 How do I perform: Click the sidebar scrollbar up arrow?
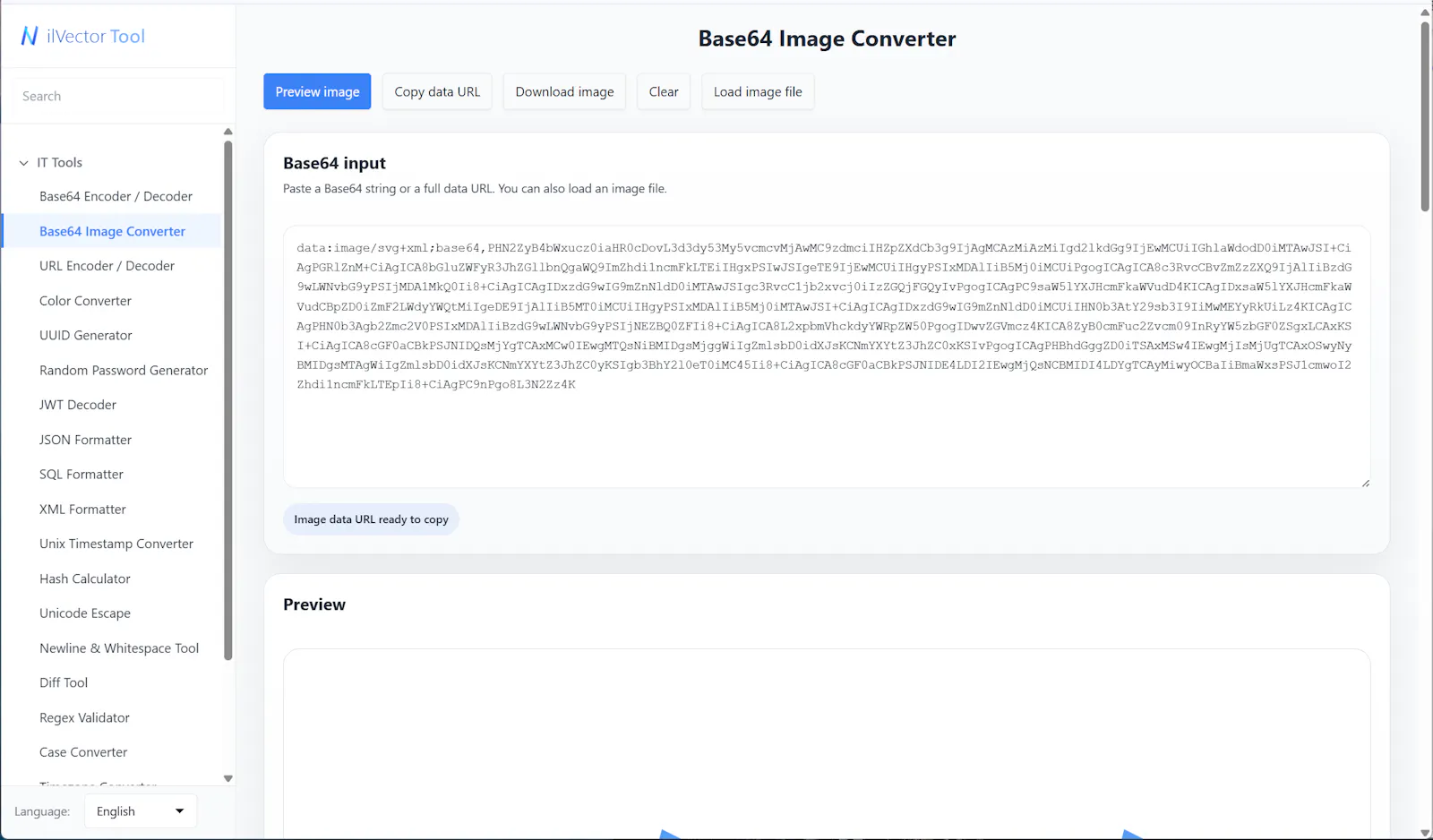(227, 132)
